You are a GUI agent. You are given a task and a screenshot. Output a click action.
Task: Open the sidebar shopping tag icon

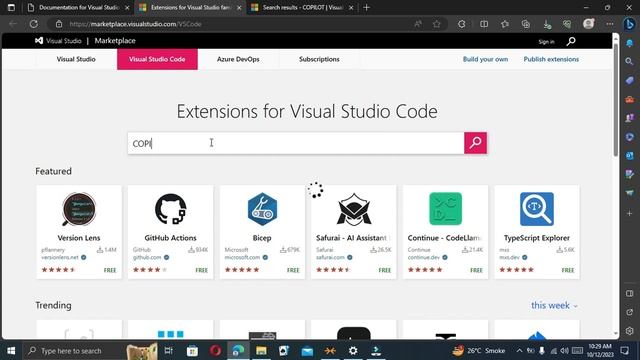(629, 80)
